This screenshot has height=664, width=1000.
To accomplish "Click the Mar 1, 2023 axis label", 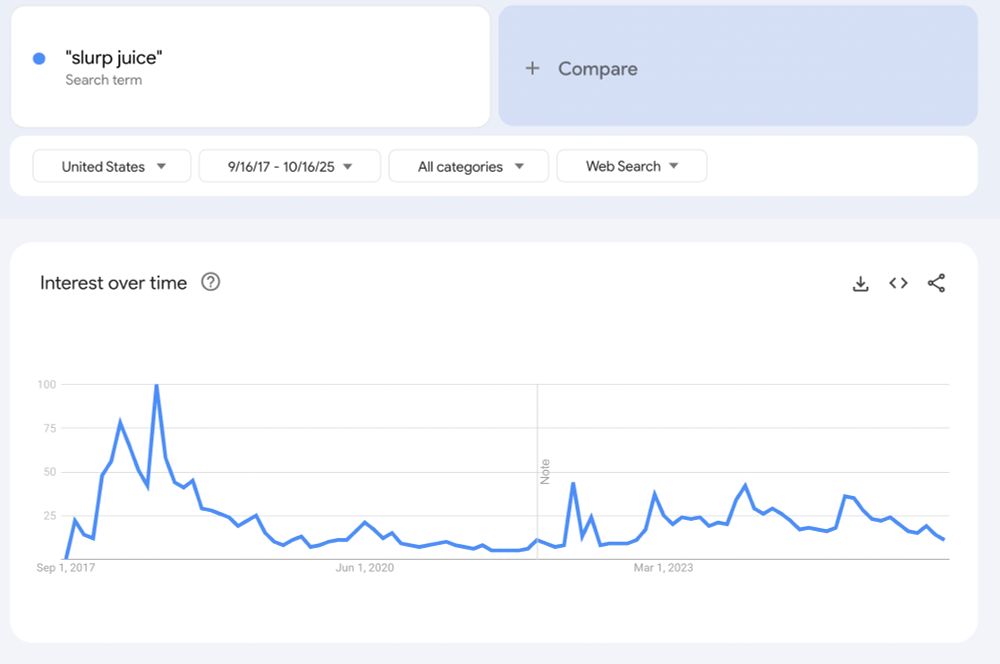I will [663, 568].
